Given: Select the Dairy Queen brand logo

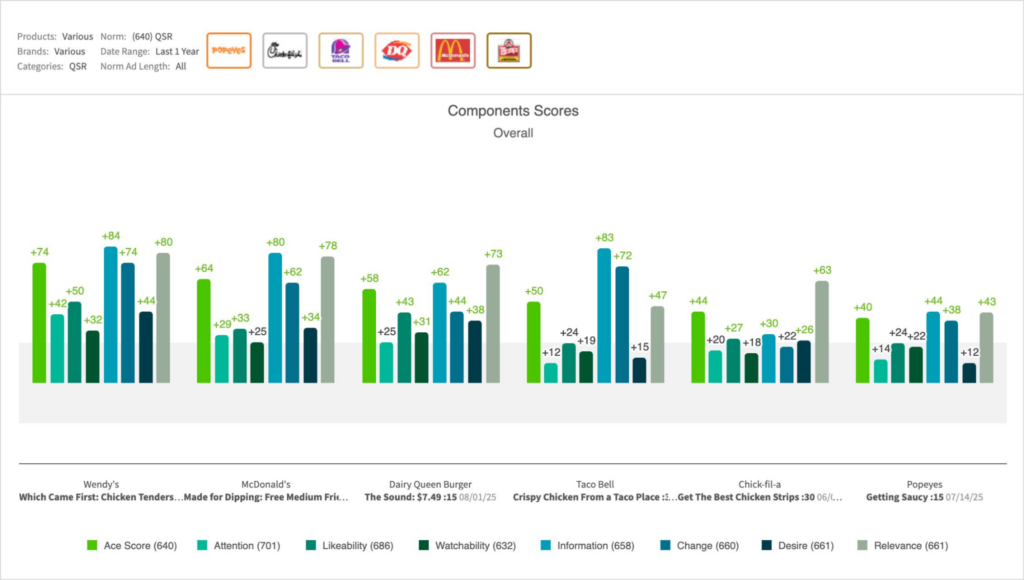Looking at the screenshot, I should [x=397, y=50].
